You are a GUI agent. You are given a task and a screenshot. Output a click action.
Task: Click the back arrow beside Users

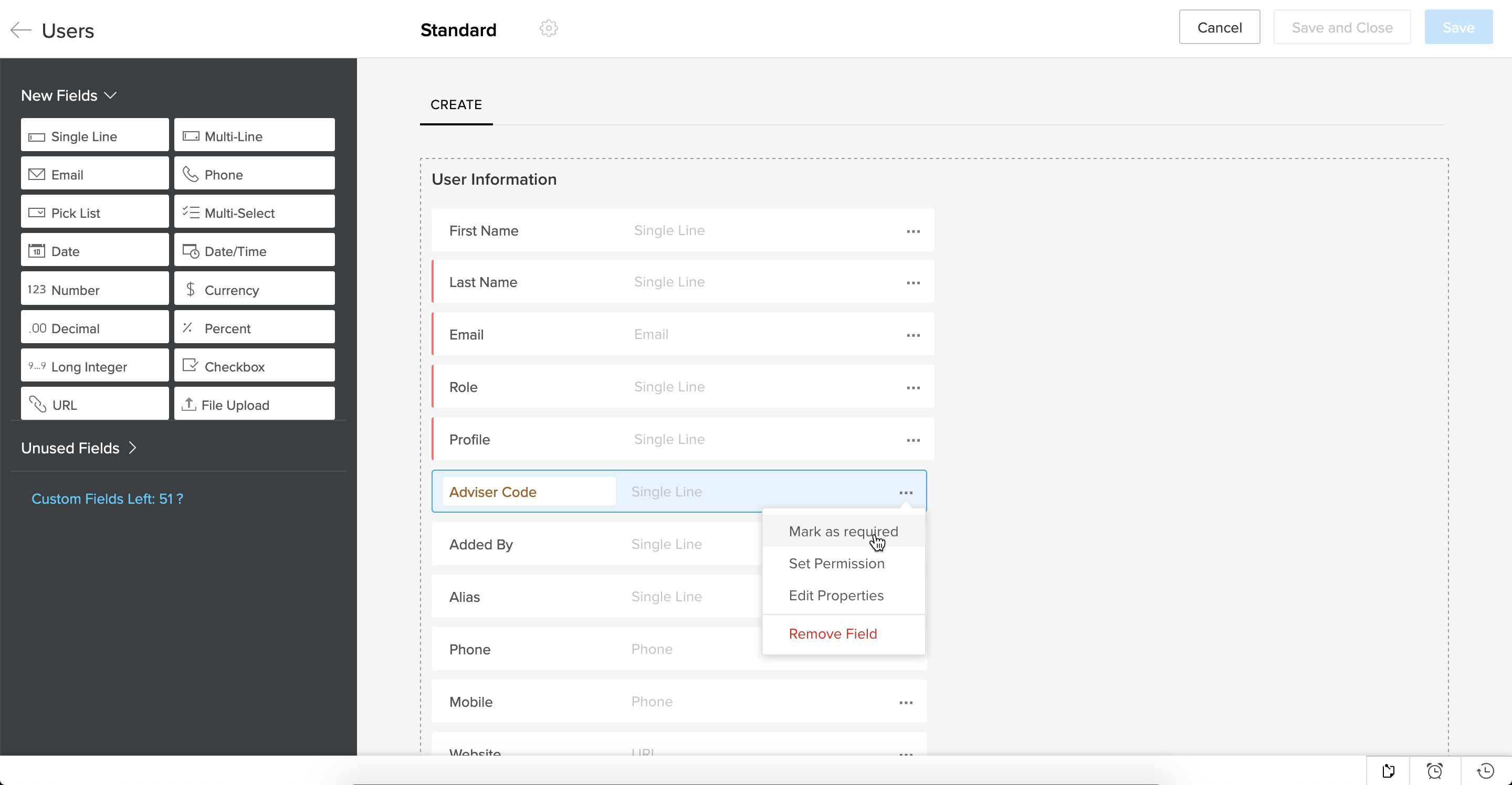pos(21,30)
